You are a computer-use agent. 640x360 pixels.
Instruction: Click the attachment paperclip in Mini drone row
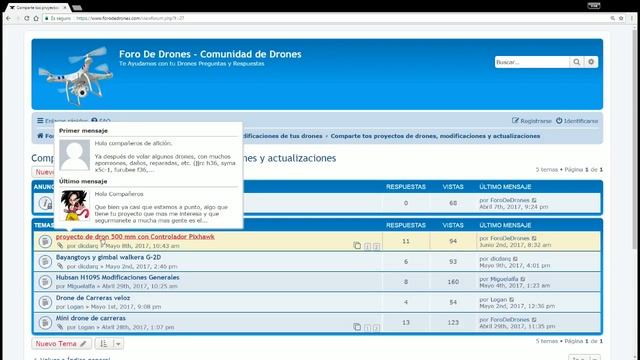coord(60,327)
